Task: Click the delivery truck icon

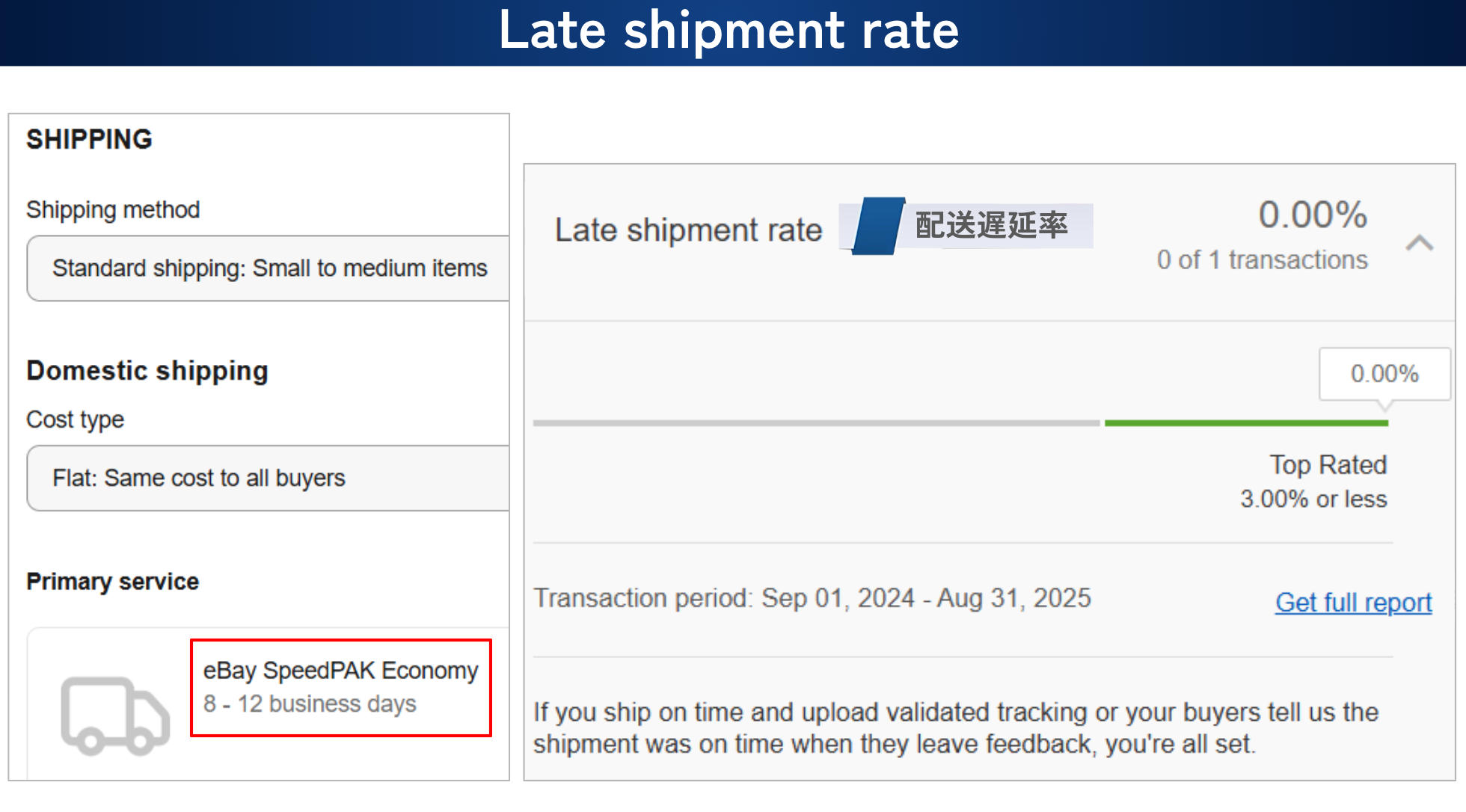Action: [114, 716]
